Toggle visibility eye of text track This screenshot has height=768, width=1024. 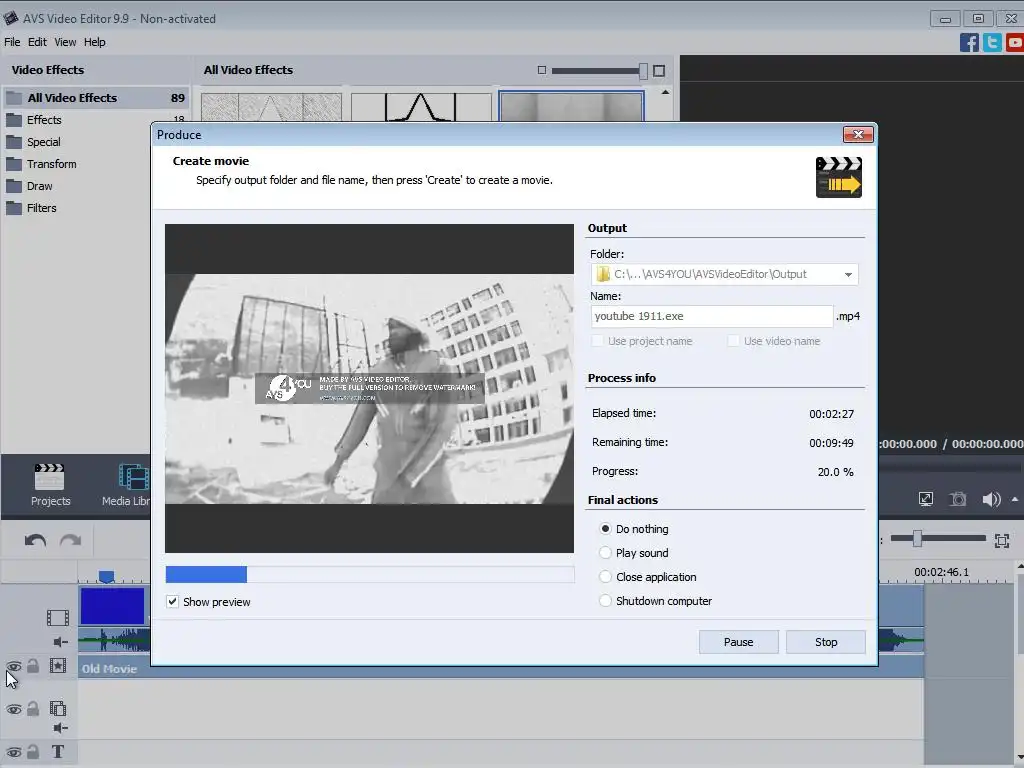(x=14, y=752)
